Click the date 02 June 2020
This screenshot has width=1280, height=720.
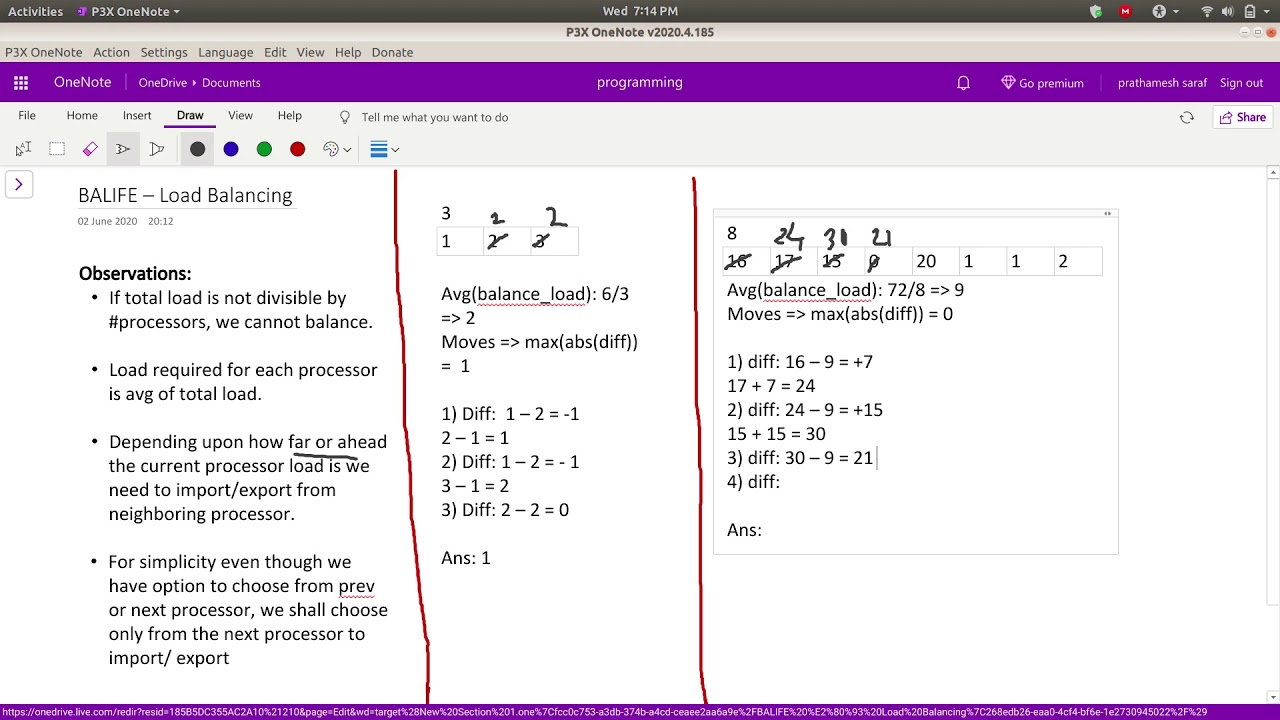point(107,221)
